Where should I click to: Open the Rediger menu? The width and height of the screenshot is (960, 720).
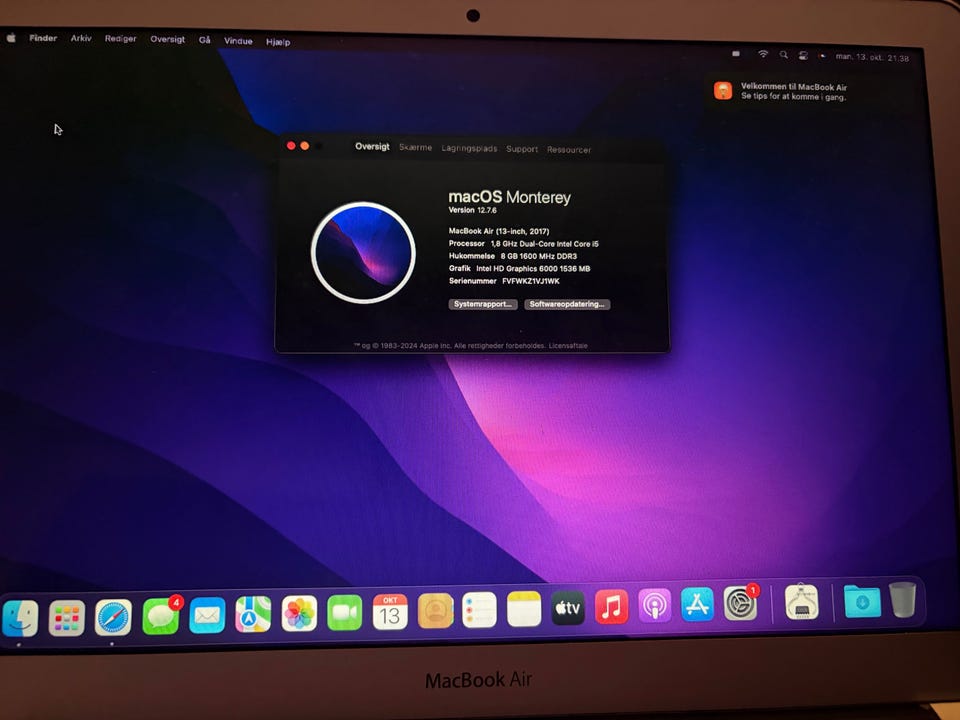point(121,39)
